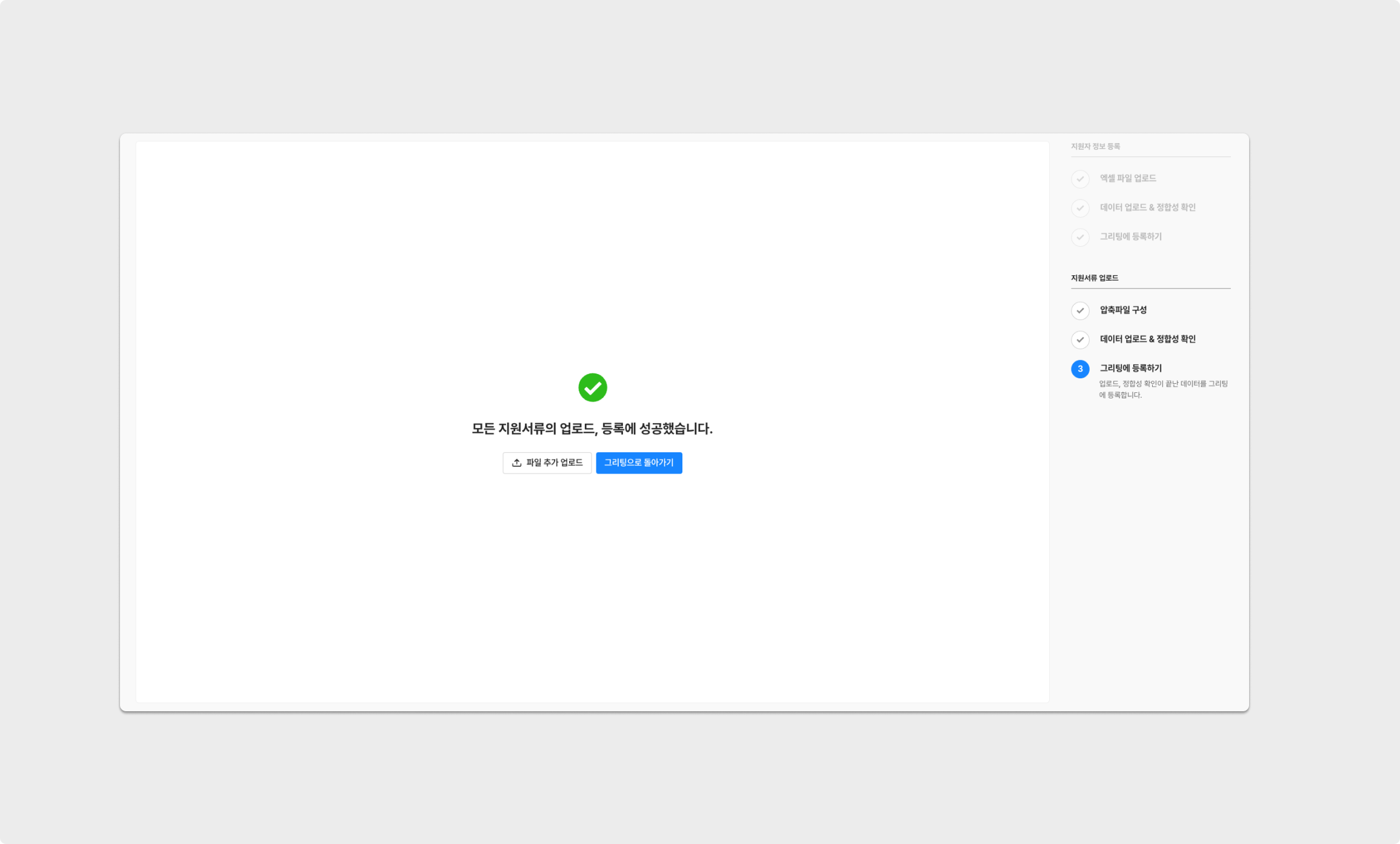Select the 압축파일 구성 step label
This screenshot has height=844, width=1400.
click(1122, 310)
